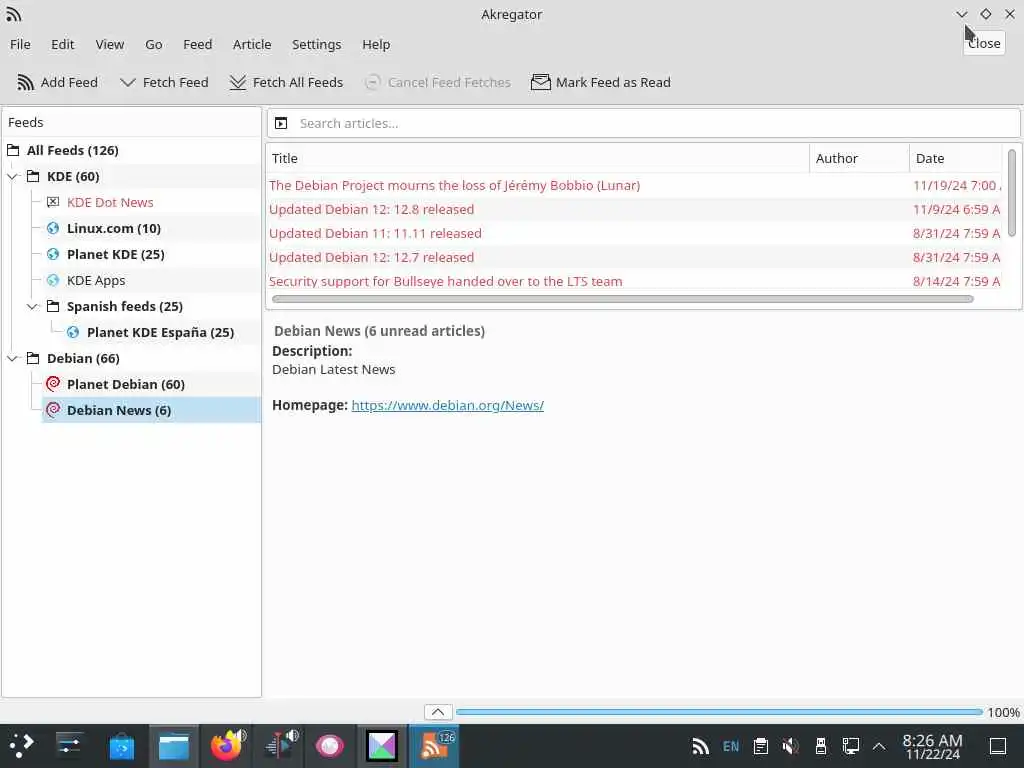Collapse the KDE folder in feed tree
Viewport: 1024px width, 768px height.
tap(12, 176)
